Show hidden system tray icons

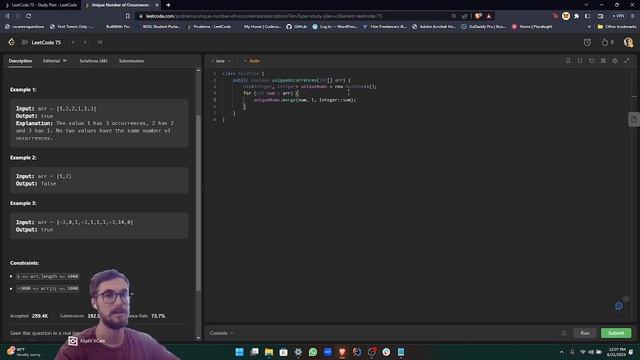(x=562, y=352)
